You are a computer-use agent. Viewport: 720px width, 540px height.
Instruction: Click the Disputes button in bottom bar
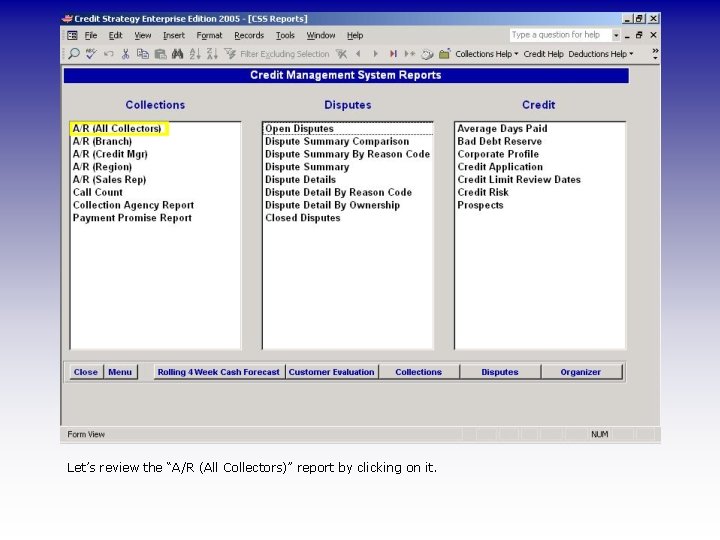pos(500,372)
